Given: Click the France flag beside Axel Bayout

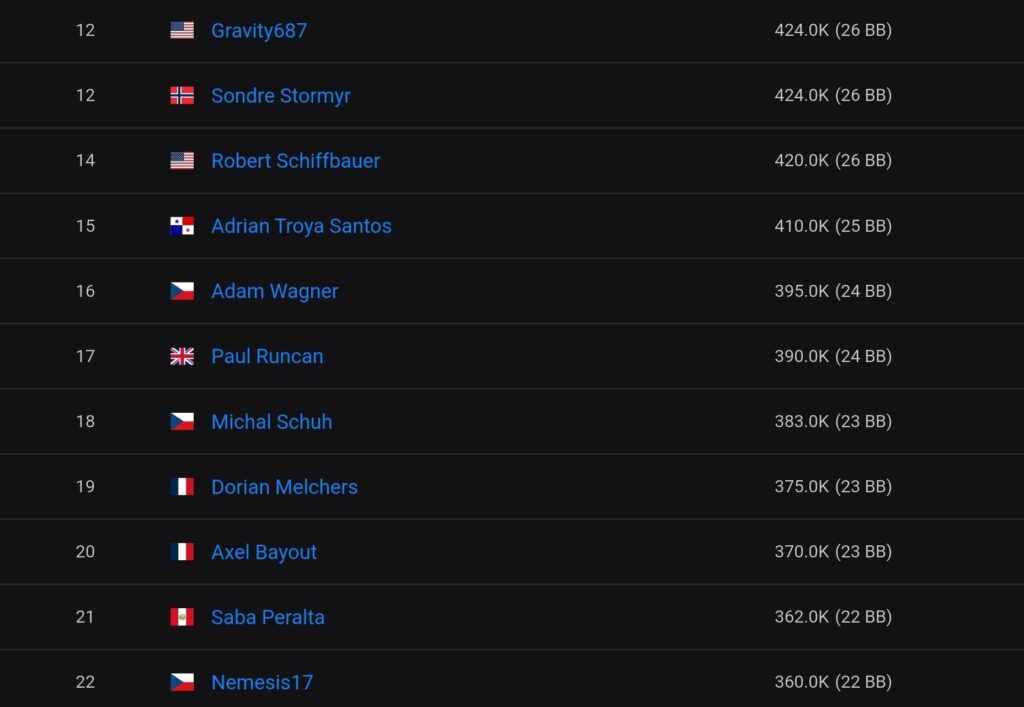Looking at the screenshot, I should pyautogui.click(x=182, y=552).
